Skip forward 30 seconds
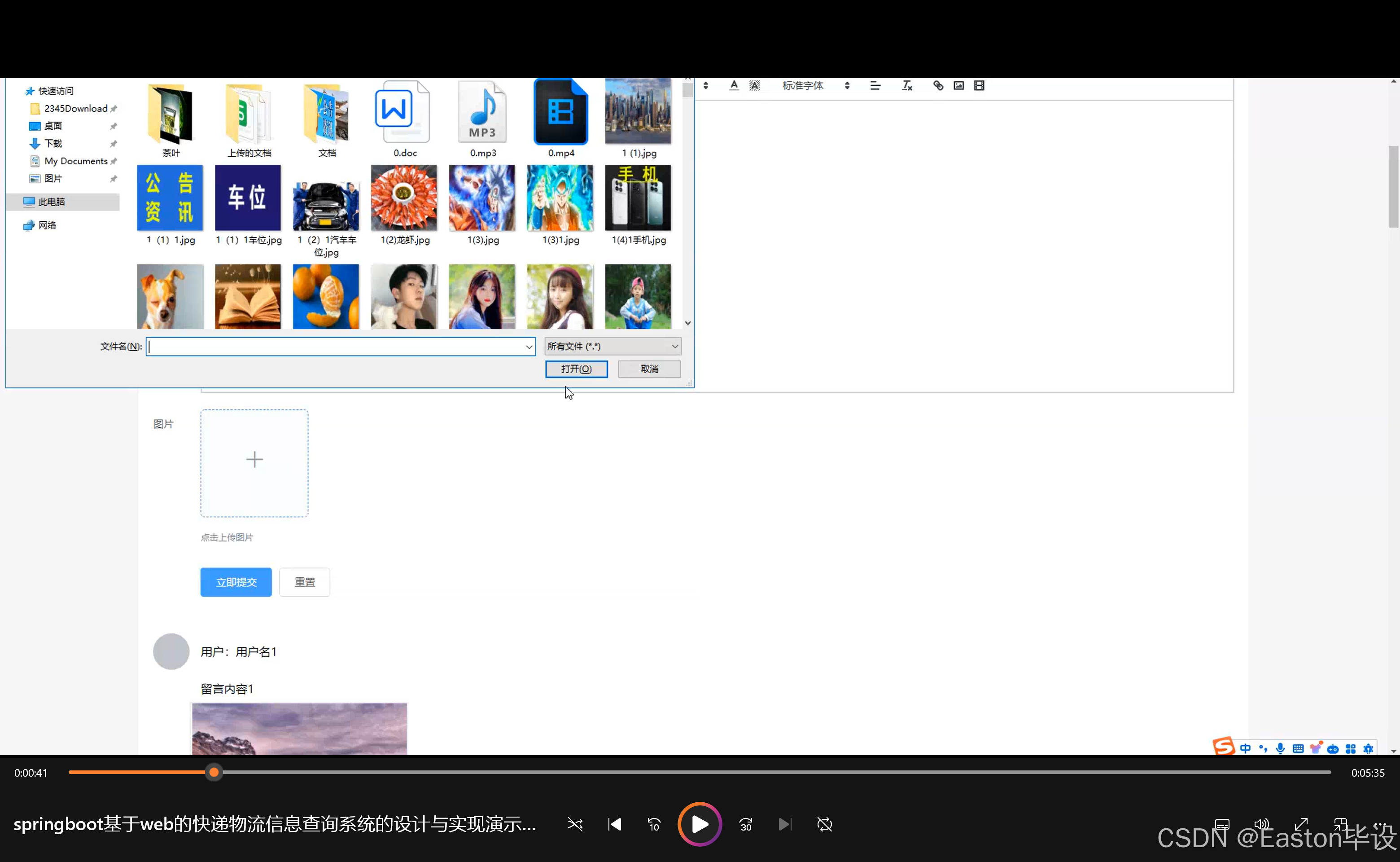The image size is (1400, 862). click(x=746, y=824)
